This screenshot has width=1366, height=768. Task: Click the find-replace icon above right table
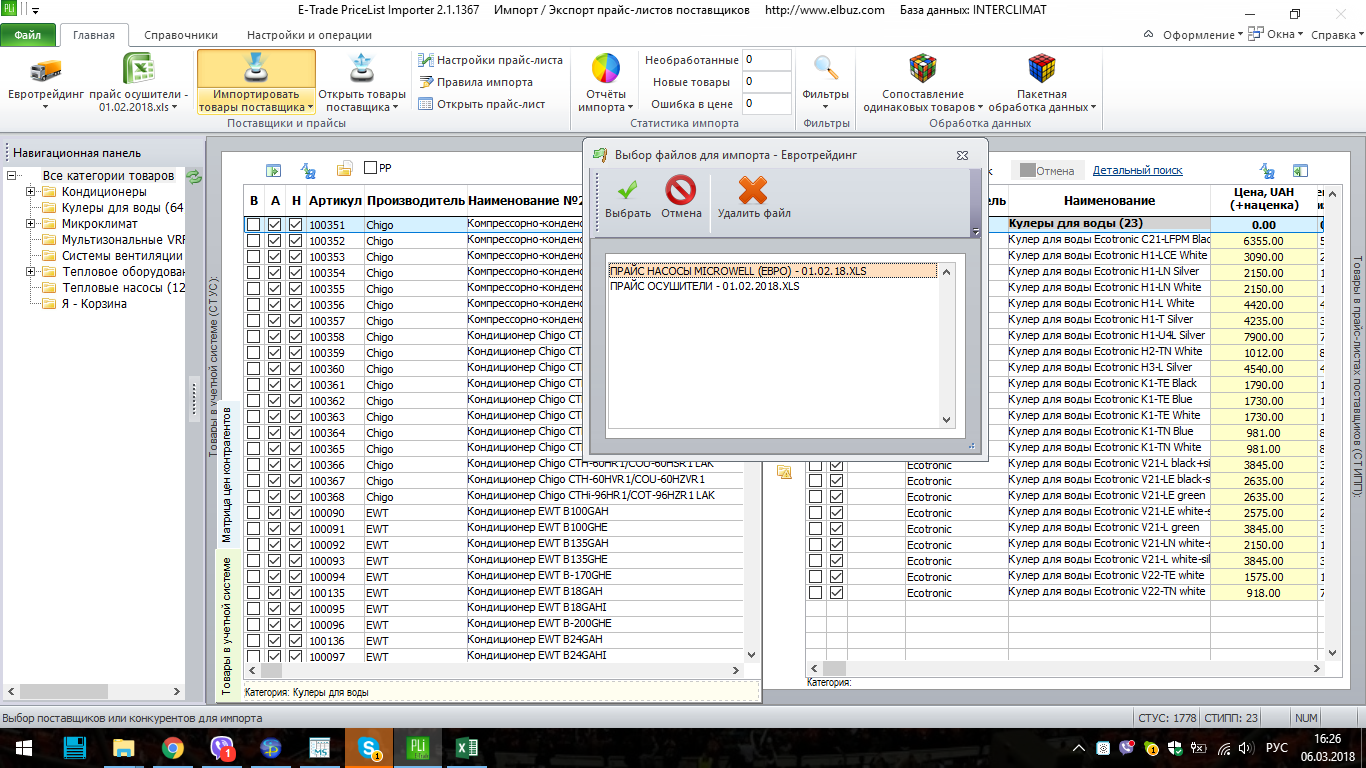[x=1267, y=171]
